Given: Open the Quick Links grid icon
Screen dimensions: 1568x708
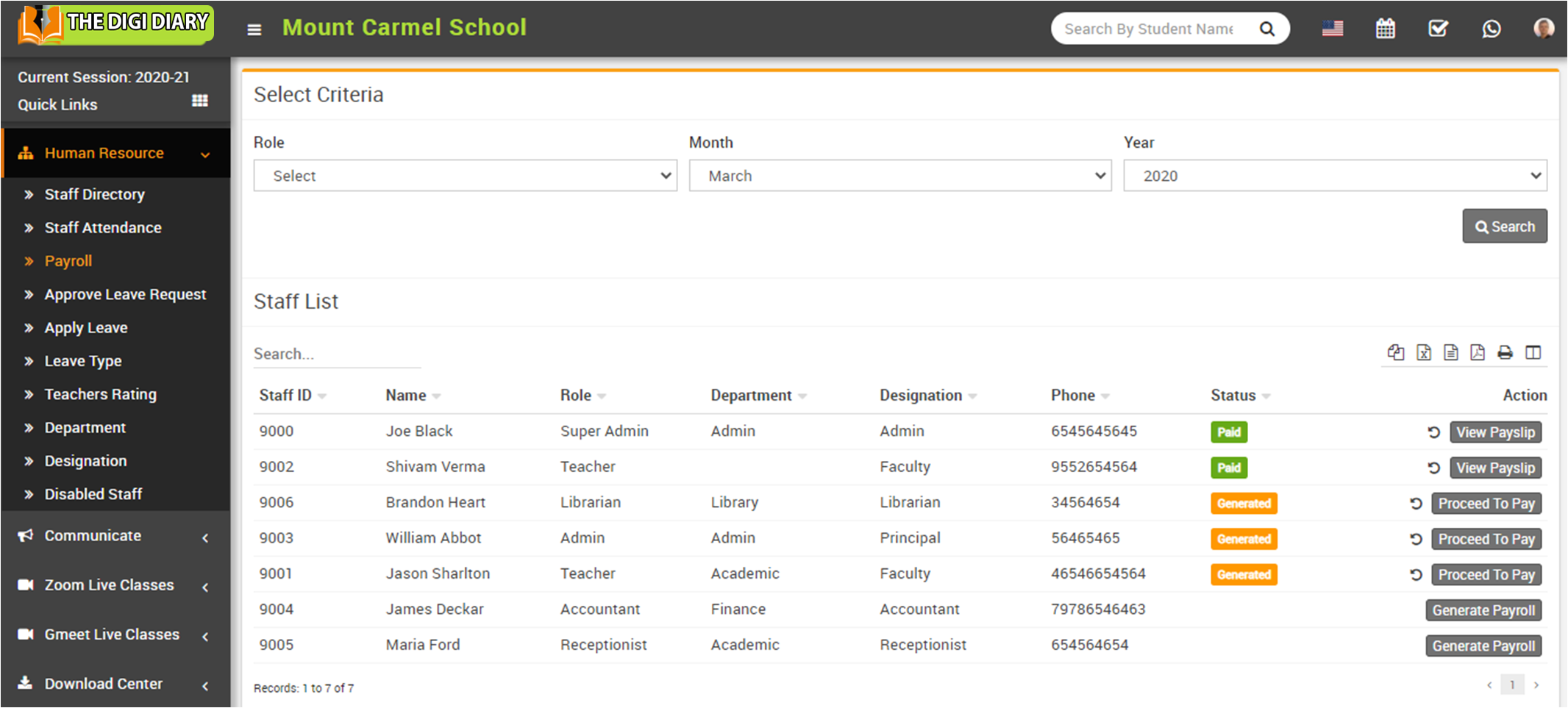Looking at the screenshot, I should pos(199,101).
